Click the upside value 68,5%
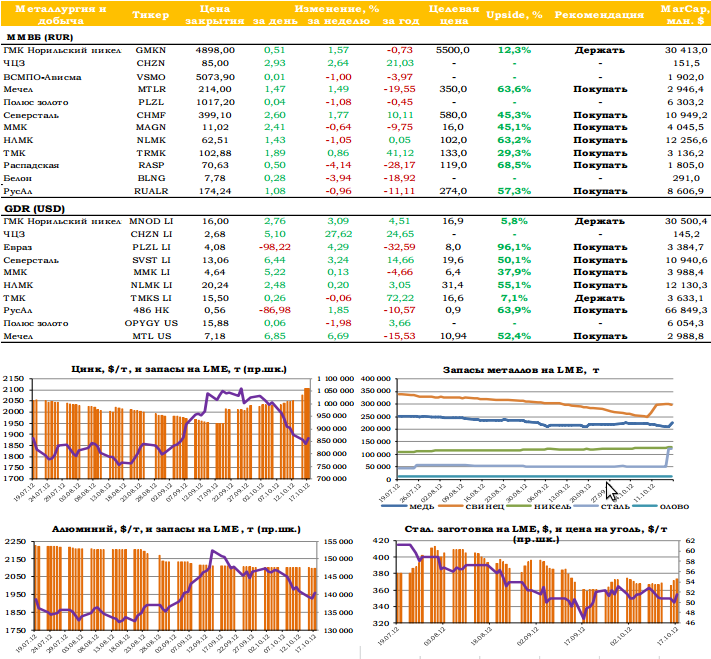This screenshot has width=711, height=659. coord(514,166)
